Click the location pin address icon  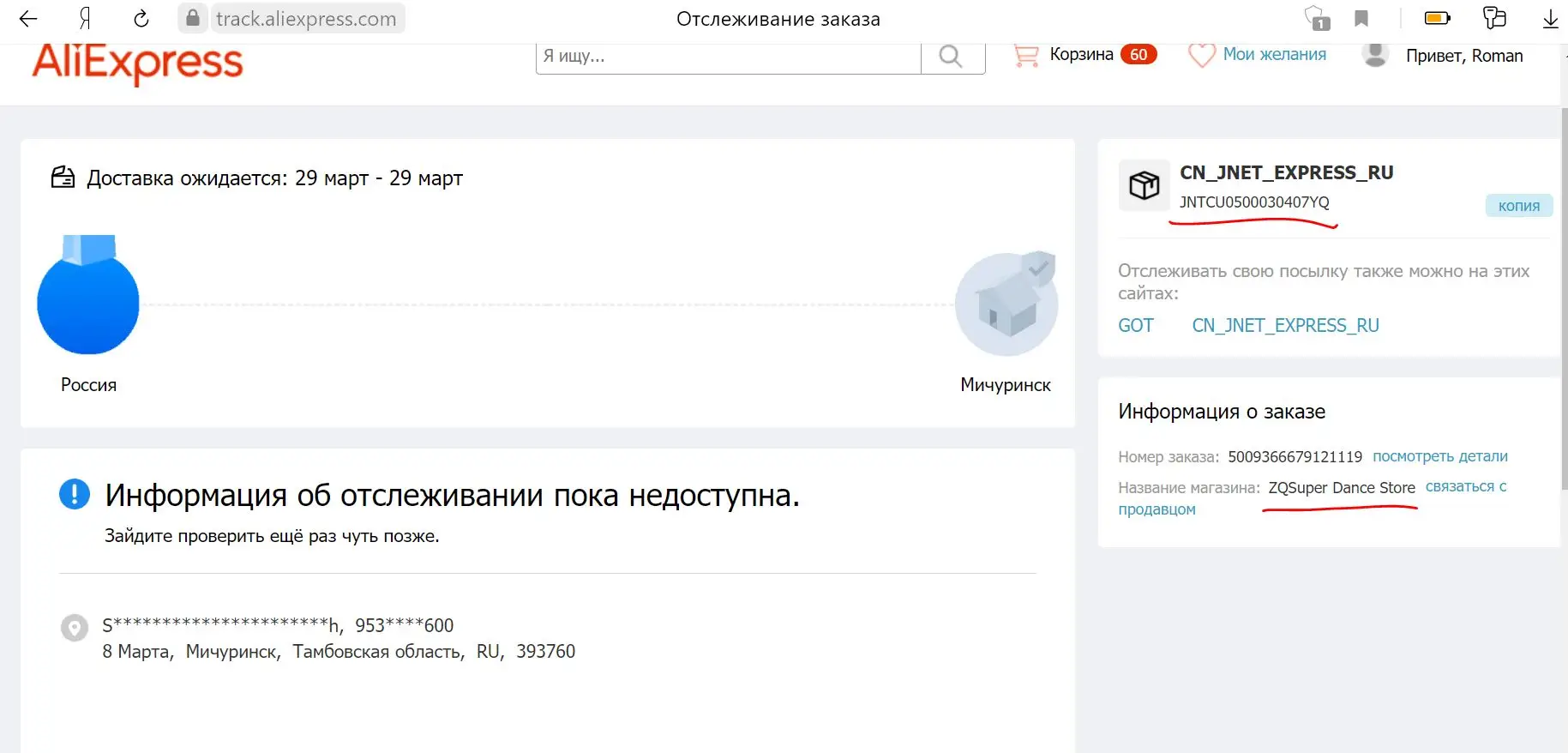[x=75, y=628]
